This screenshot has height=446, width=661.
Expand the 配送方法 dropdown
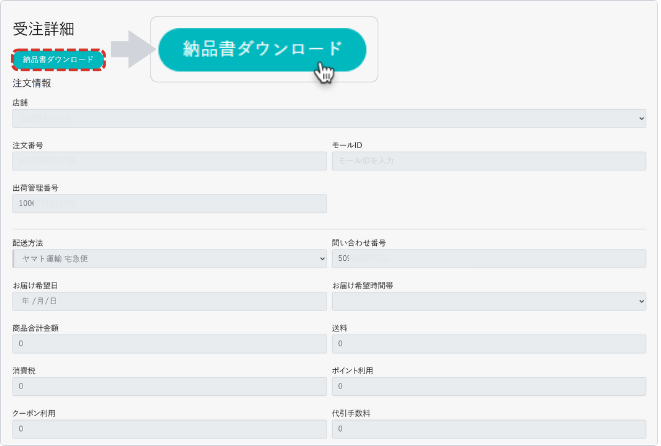pos(169,259)
